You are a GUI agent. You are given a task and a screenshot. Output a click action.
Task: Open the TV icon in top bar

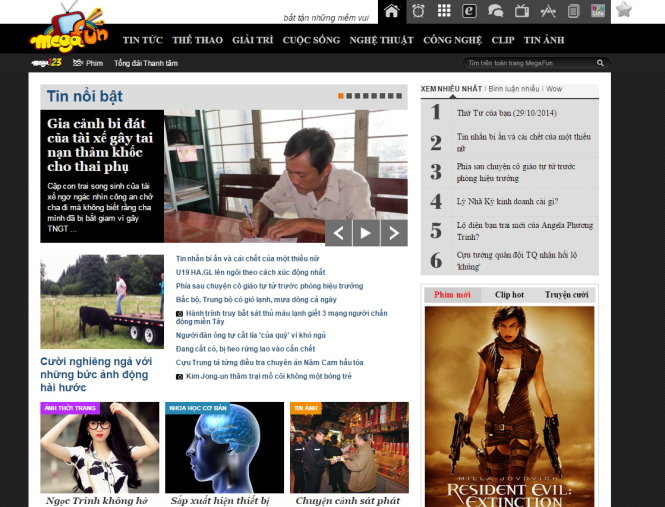pos(521,11)
